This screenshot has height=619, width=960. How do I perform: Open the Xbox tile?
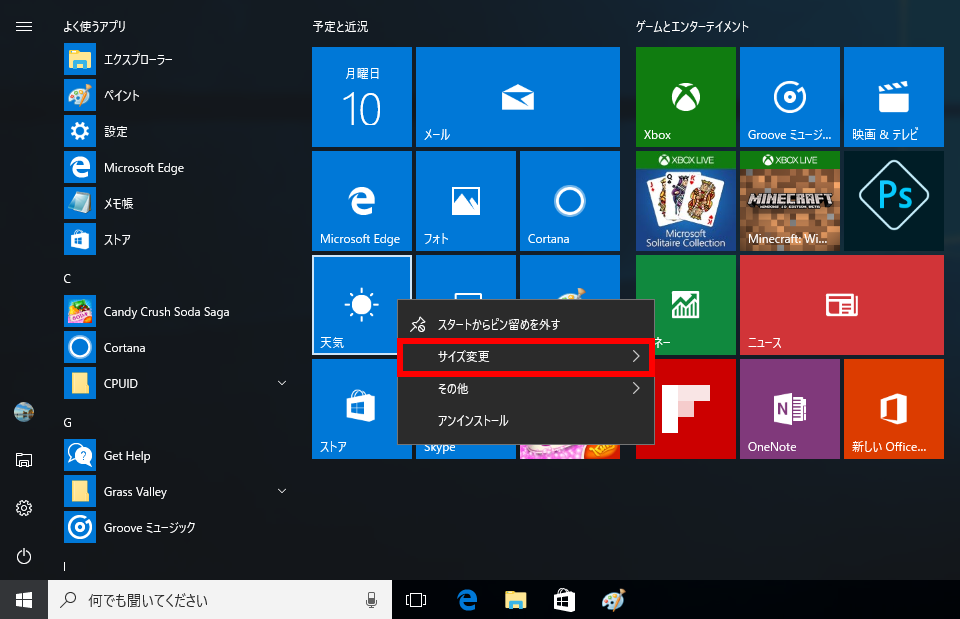[686, 97]
